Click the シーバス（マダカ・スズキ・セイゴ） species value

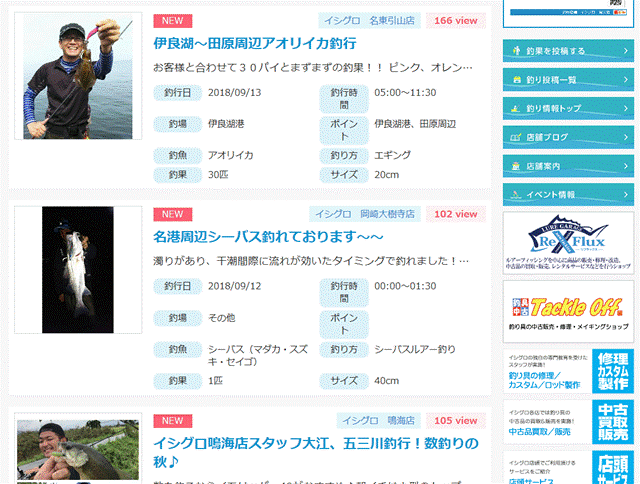258,355
